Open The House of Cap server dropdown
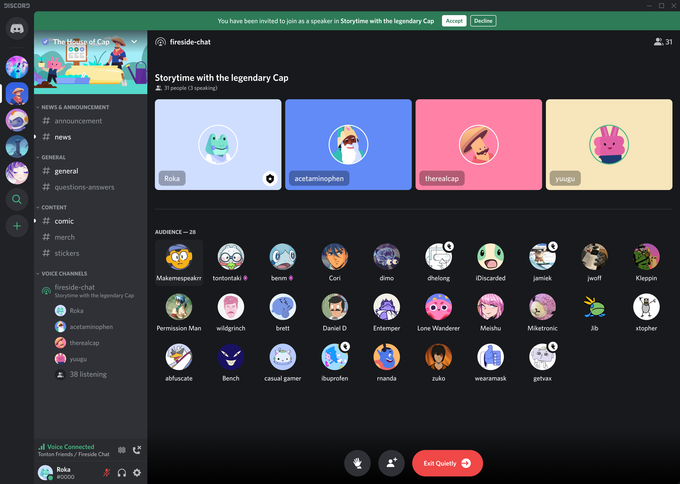The height and width of the screenshot is (484, 680). pos(134,42)
